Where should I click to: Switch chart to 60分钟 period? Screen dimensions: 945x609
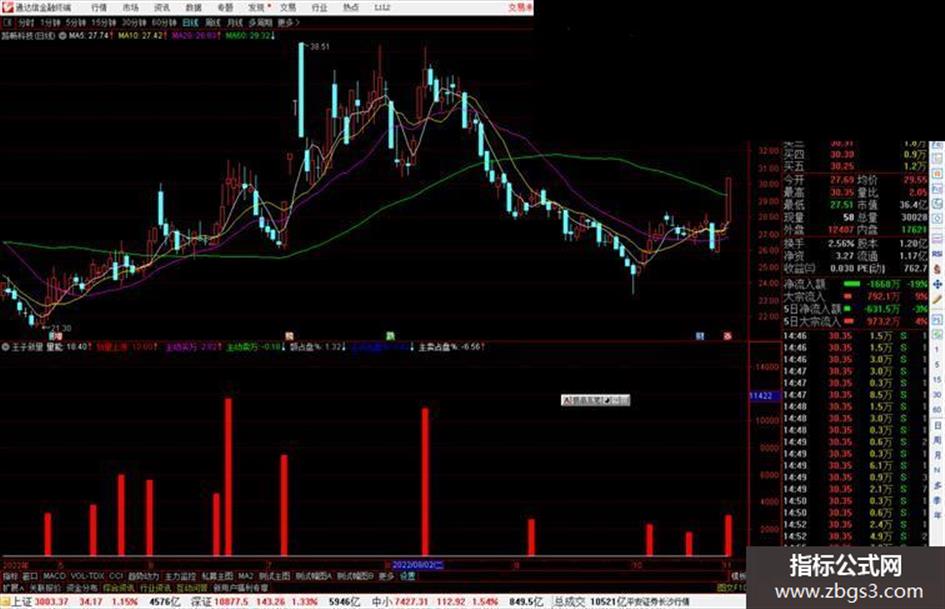164,23
